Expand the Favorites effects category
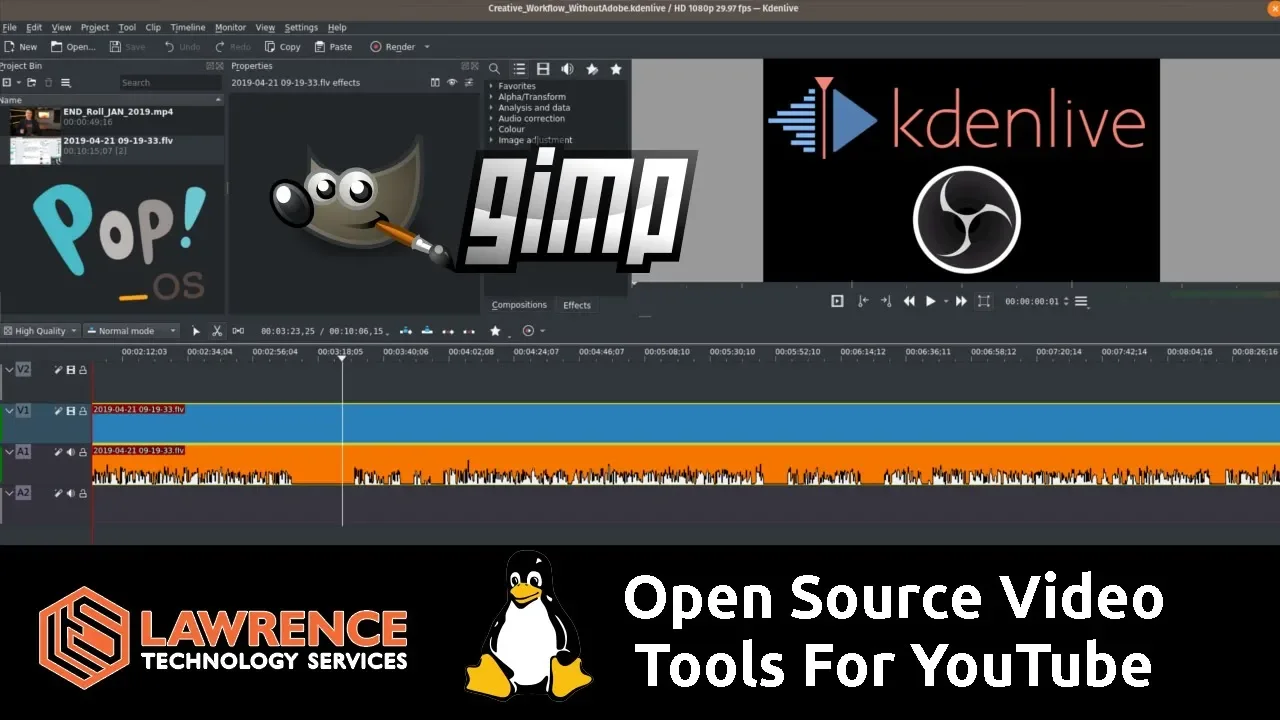 490,86
